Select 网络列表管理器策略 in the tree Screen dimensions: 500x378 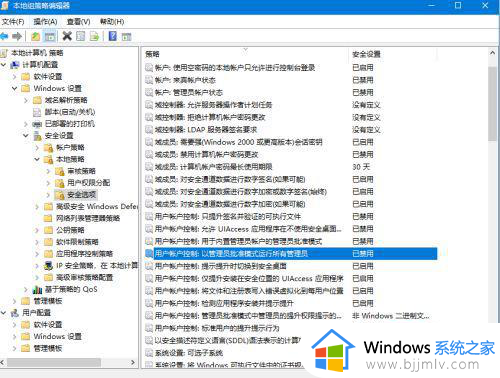click(88, 218)
